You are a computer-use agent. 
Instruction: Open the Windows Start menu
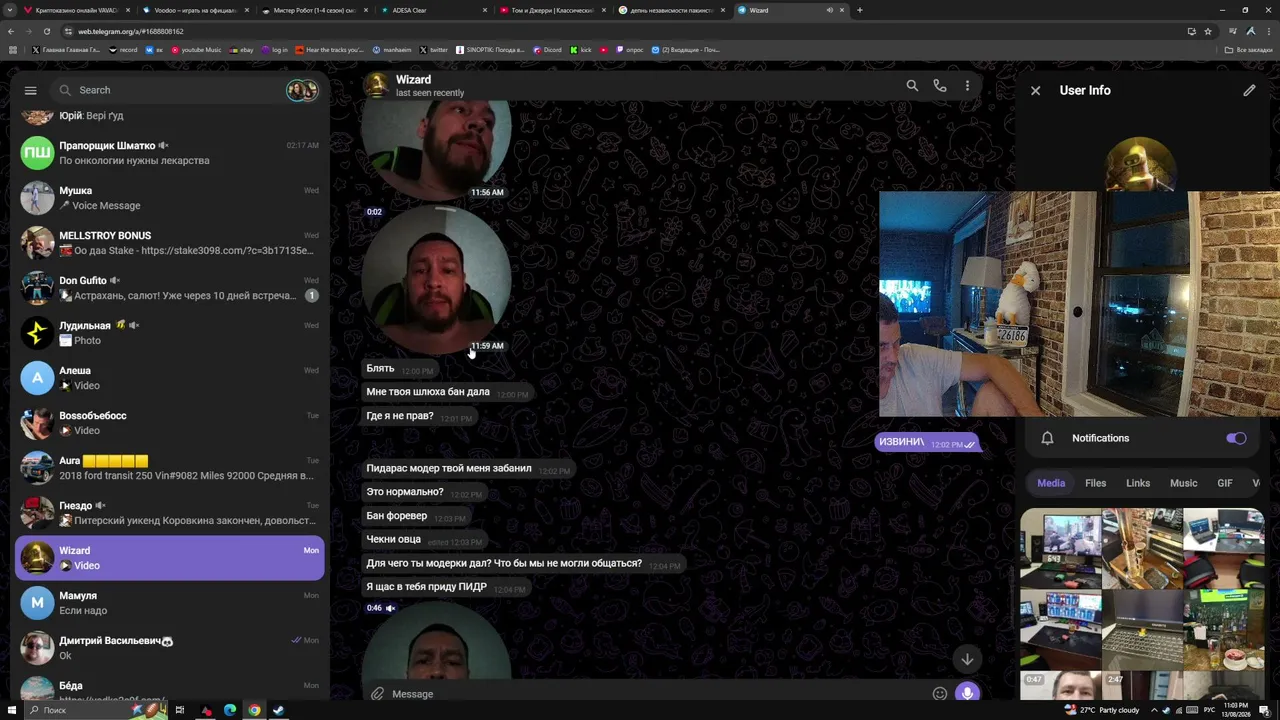pyautogui.click(x=11, y=710)
